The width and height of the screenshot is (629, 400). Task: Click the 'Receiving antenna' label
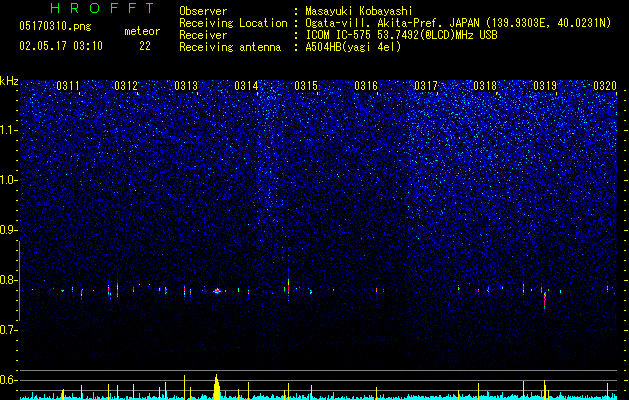pyautogui.click(x=230, y=47)
